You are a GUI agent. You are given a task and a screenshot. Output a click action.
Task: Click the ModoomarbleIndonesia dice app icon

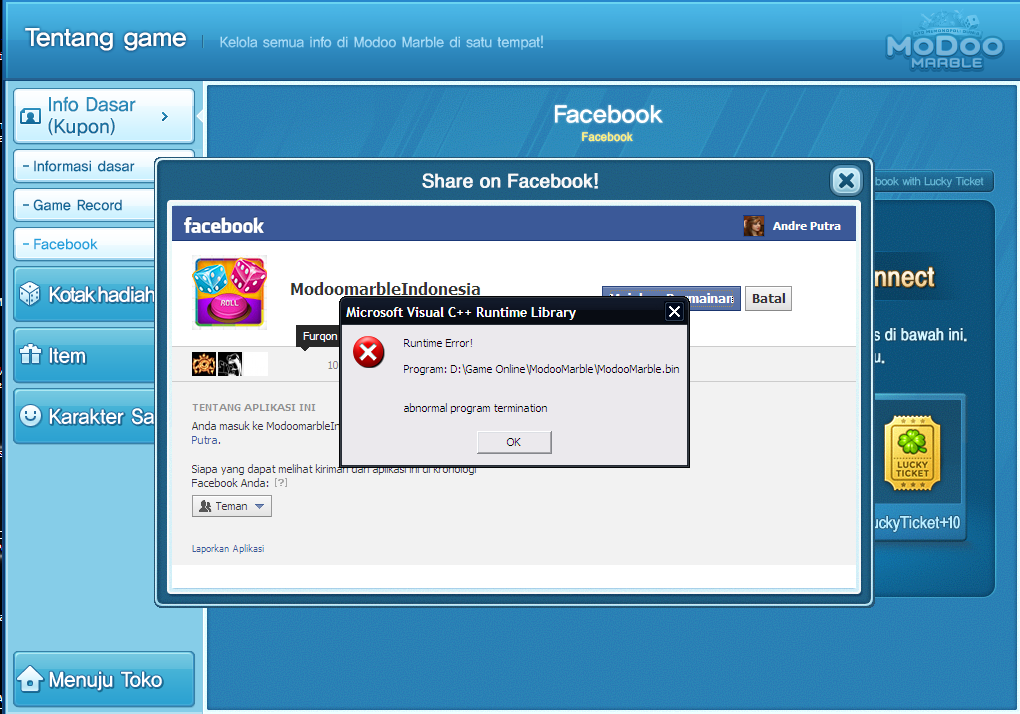click(x=230, y=292)
